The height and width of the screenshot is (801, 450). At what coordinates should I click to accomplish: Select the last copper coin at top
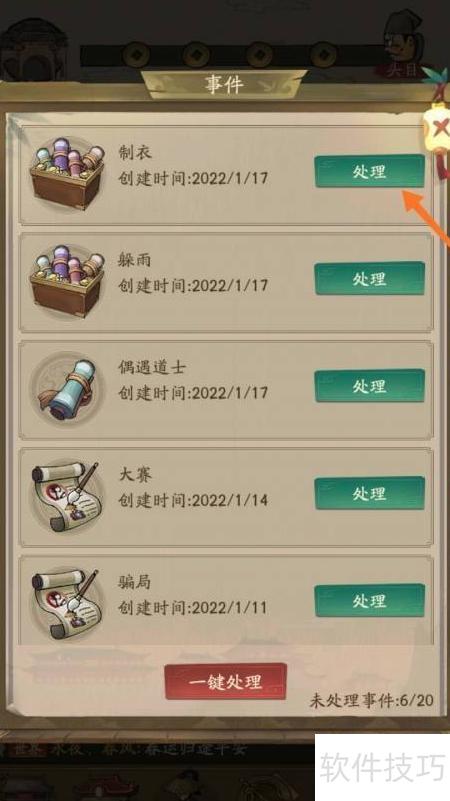point(325,54)
